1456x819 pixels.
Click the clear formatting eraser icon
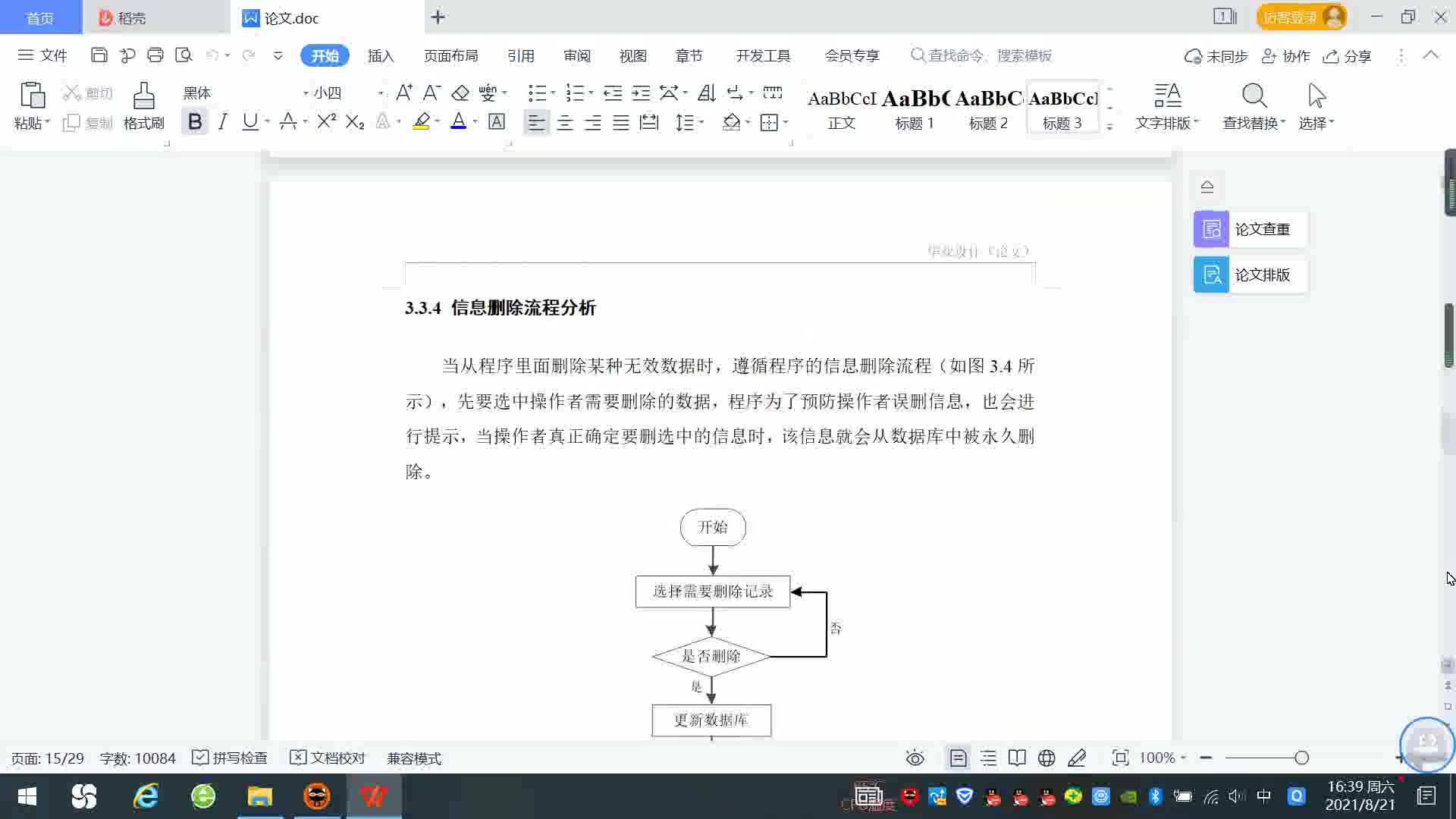(460, 93)
